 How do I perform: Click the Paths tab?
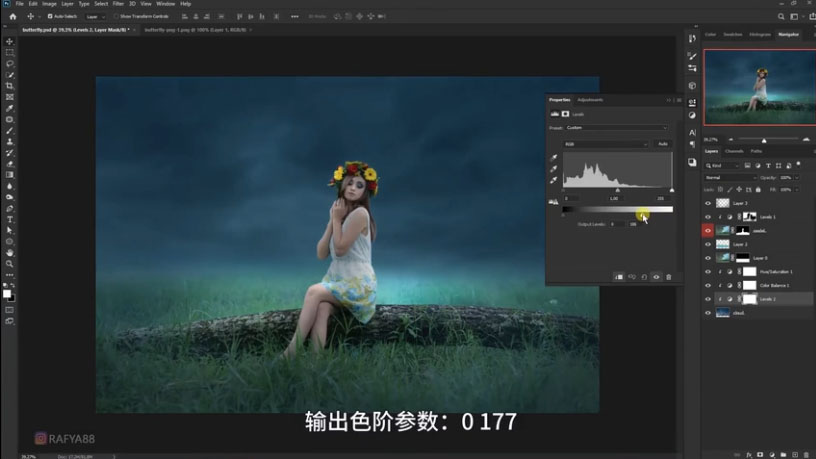(x=756, y=151)
